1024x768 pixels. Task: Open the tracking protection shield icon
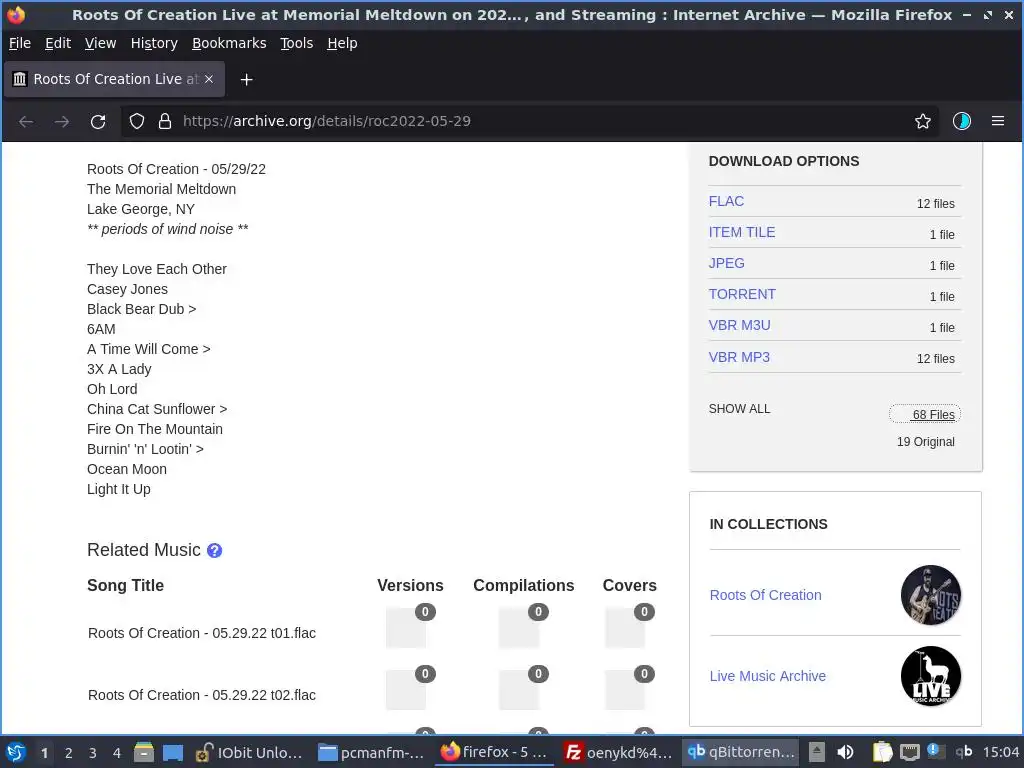[136, 121]
